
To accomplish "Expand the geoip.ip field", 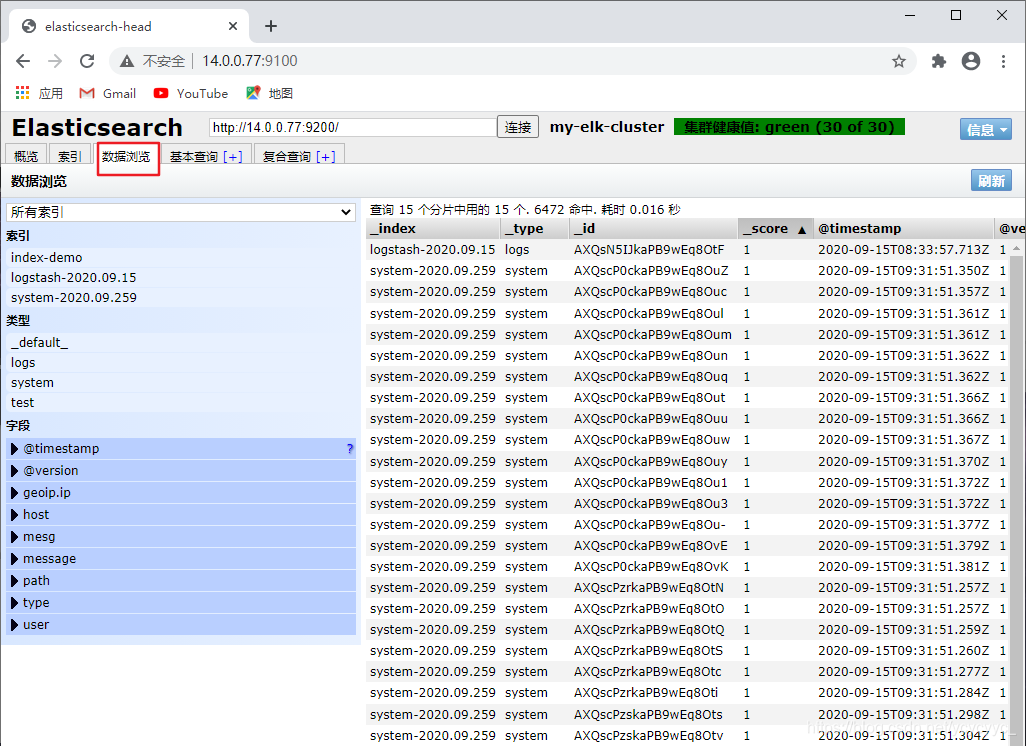I will [14, 492].
